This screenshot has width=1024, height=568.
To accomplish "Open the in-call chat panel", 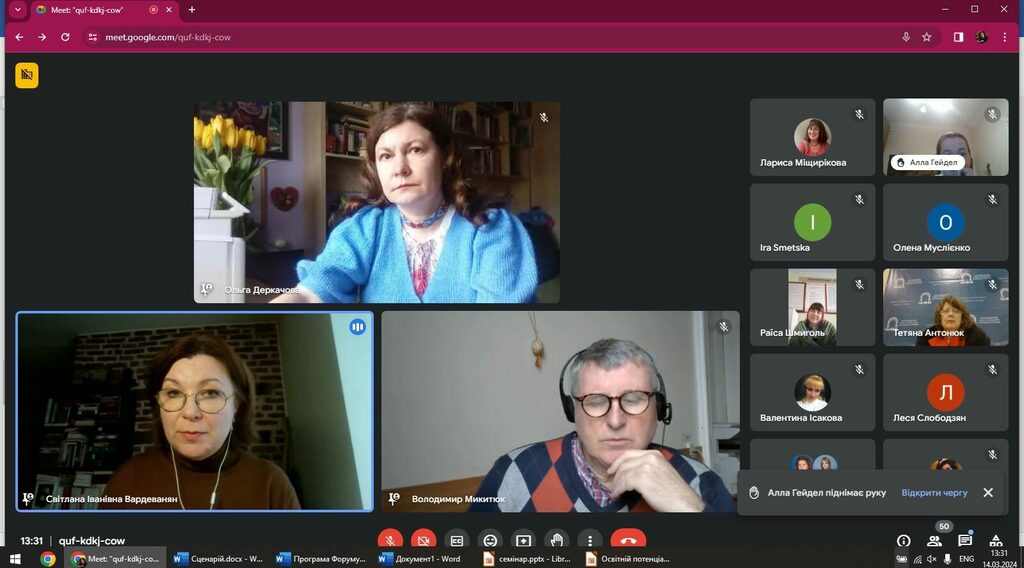I will tap(965, 540).
